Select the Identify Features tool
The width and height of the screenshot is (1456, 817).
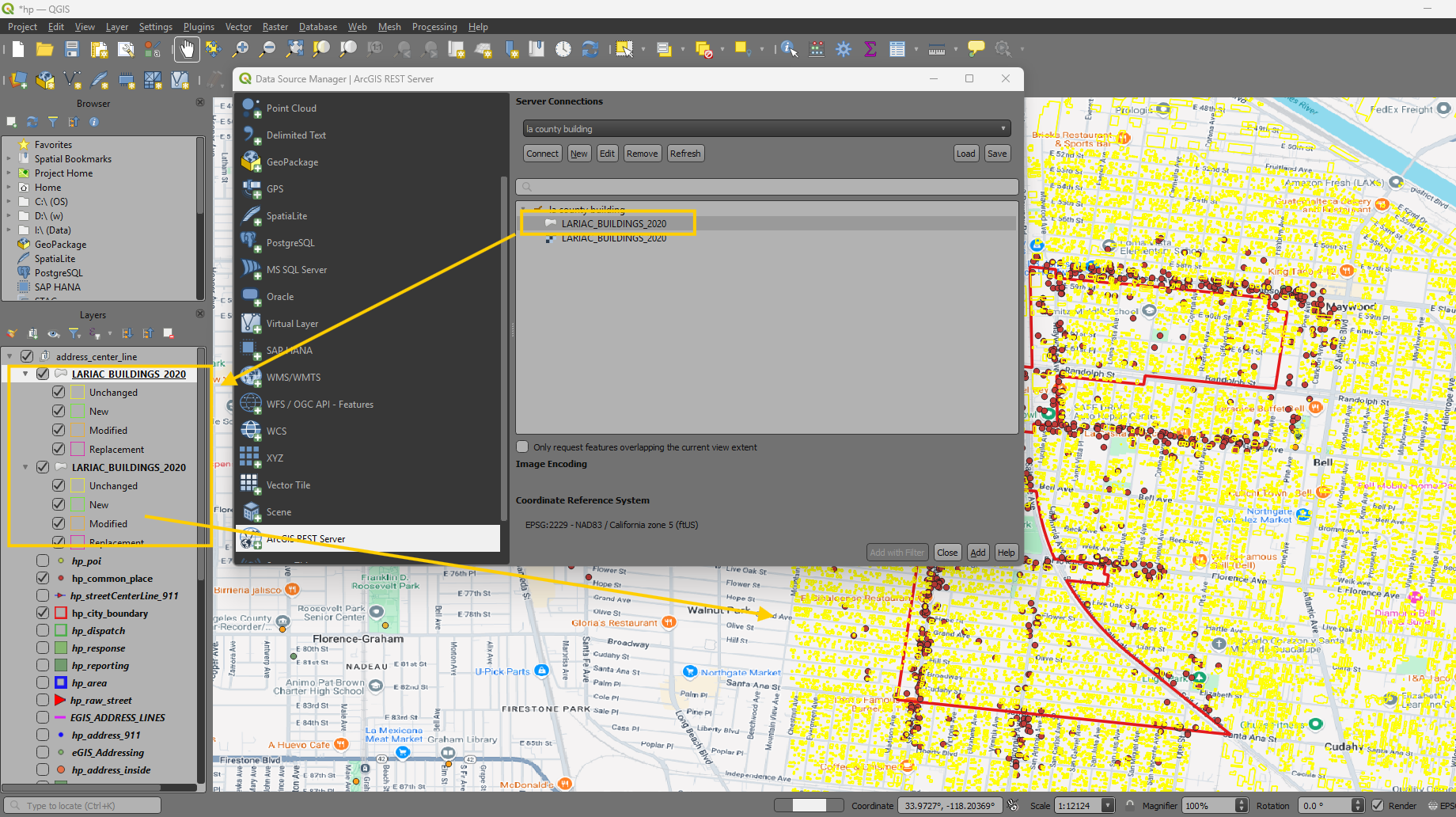789,49
